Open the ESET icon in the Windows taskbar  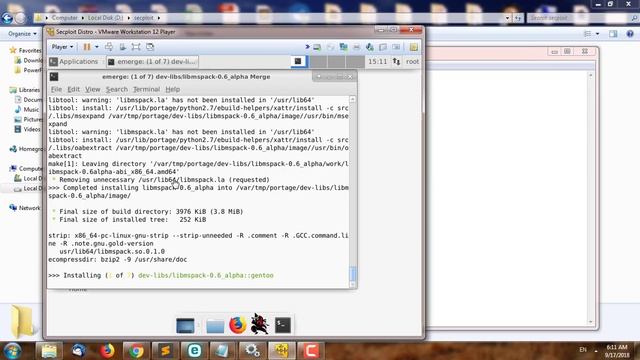coord(194,351)
